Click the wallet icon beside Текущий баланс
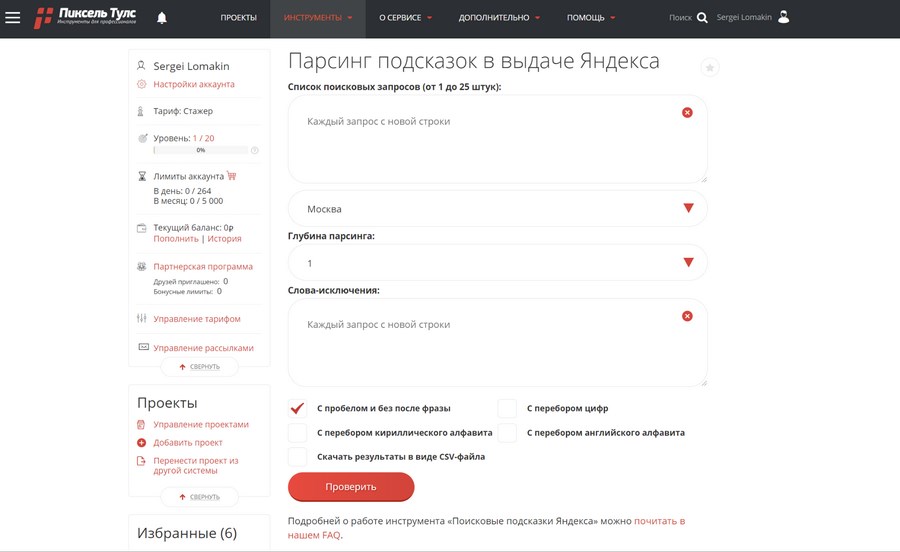This screenshot has width=900, height=552. [141, 228]
